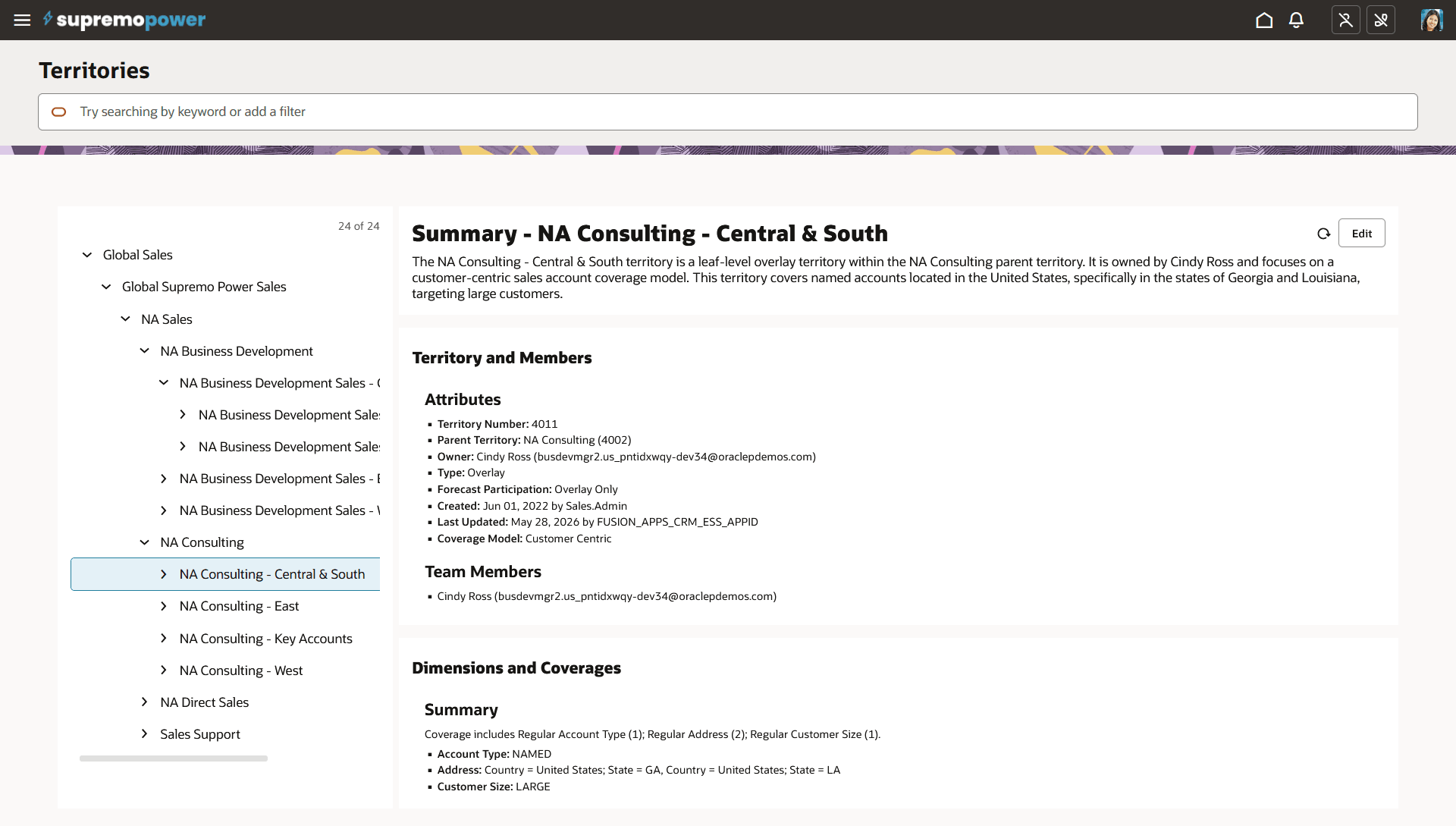Screen dimensions: 1456x826
Task: Click 'Customer Size: LARGE' line
Action: (494, 787)
